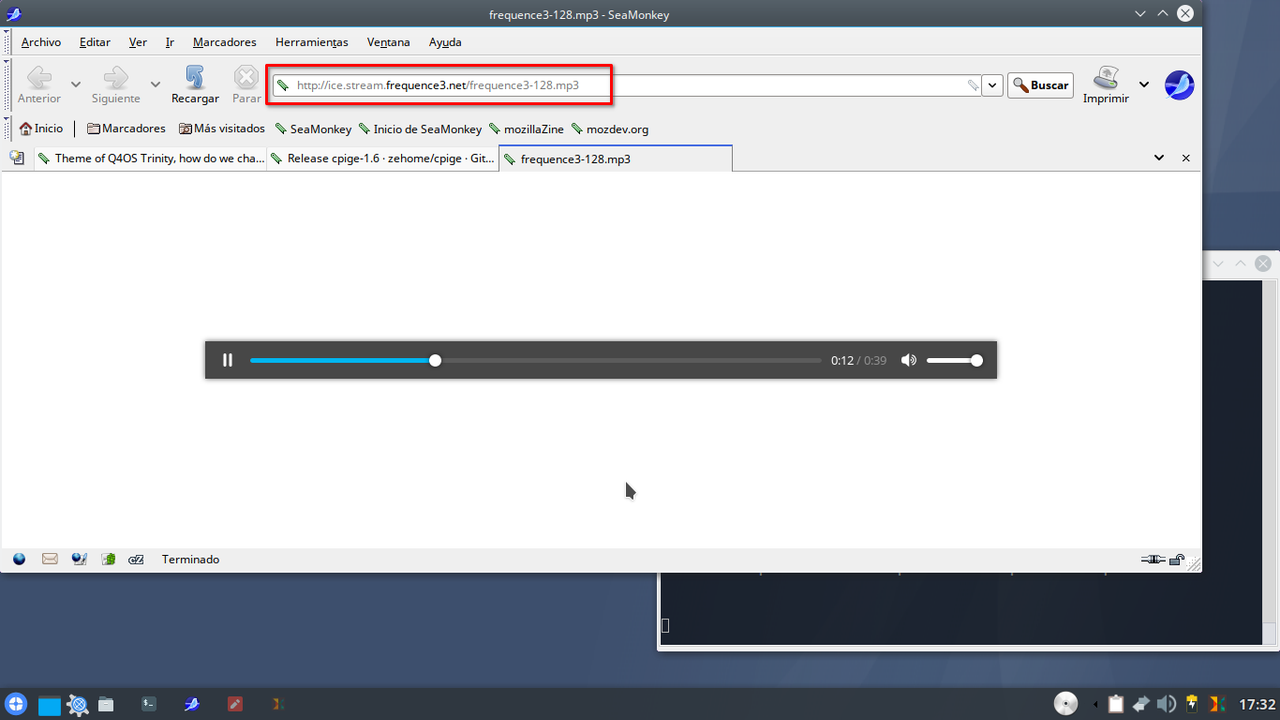Open Inicio de SeaMonkey bookmark

pyautogui.click(x=420, y=129)
